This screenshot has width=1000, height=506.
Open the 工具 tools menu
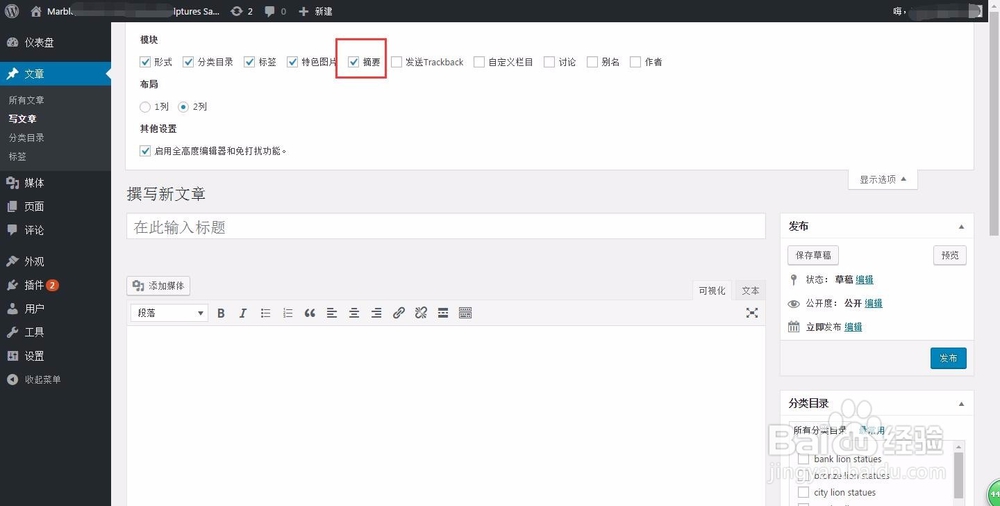tap(55, 332)
